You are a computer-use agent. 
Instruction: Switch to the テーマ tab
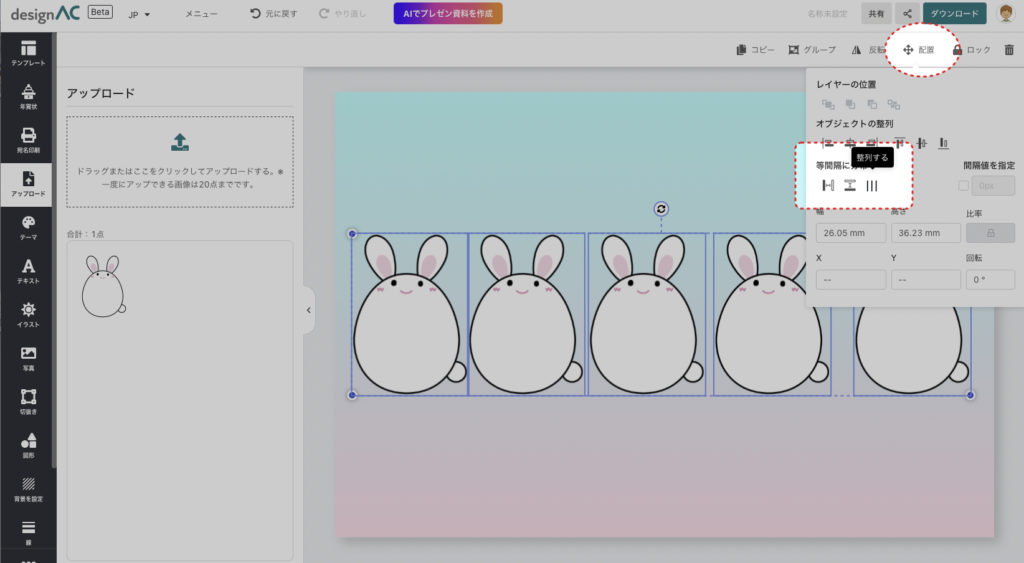[x=28, y=227]
